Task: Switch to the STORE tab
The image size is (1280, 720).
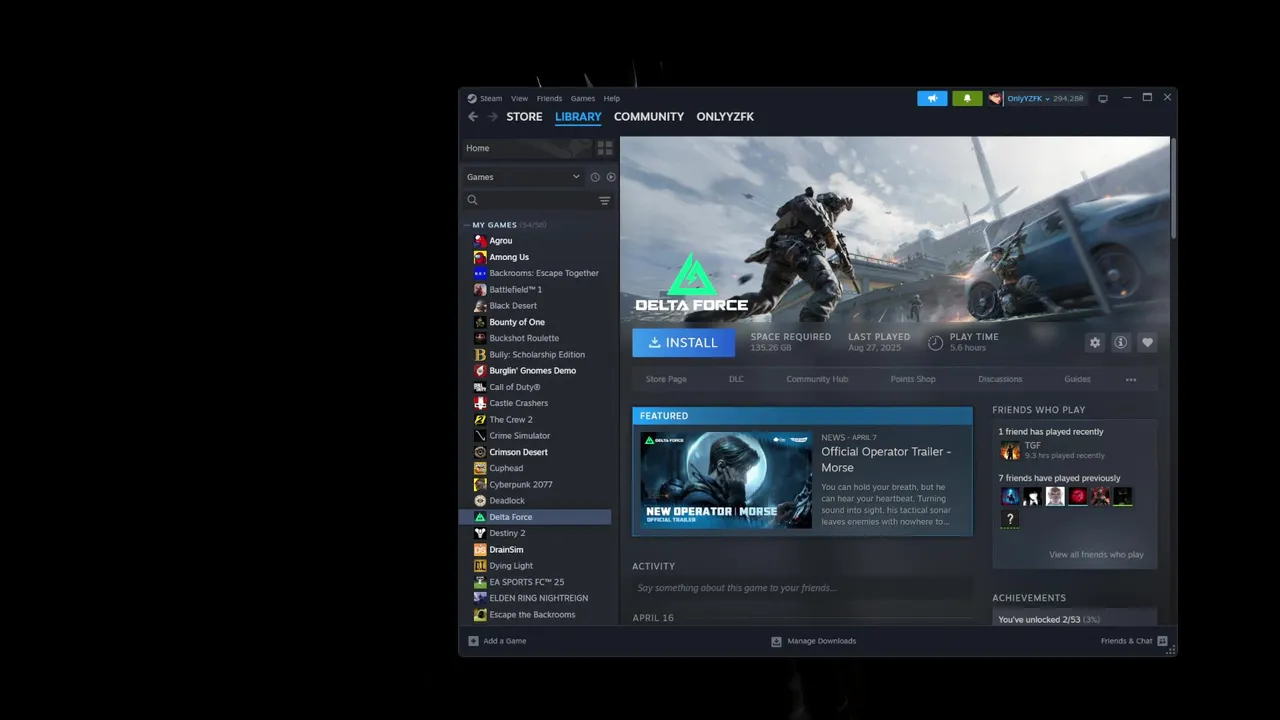Action: pyautogui.click(x=524, y=117)
